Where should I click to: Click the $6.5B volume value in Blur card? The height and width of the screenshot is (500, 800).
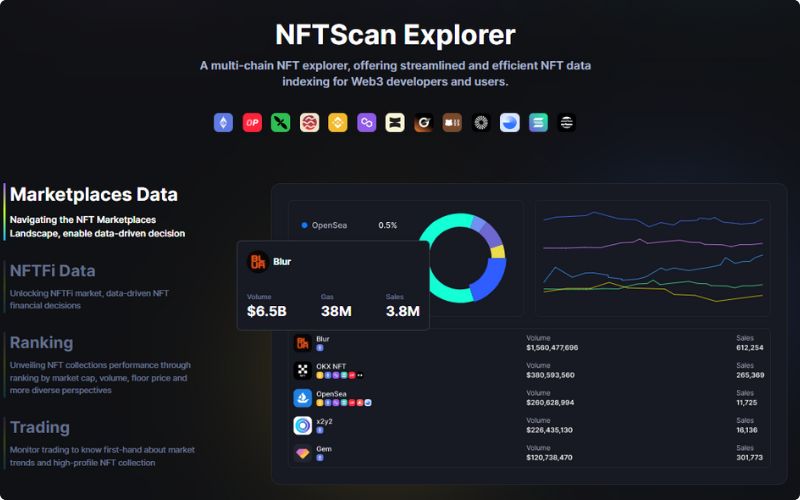266,311
